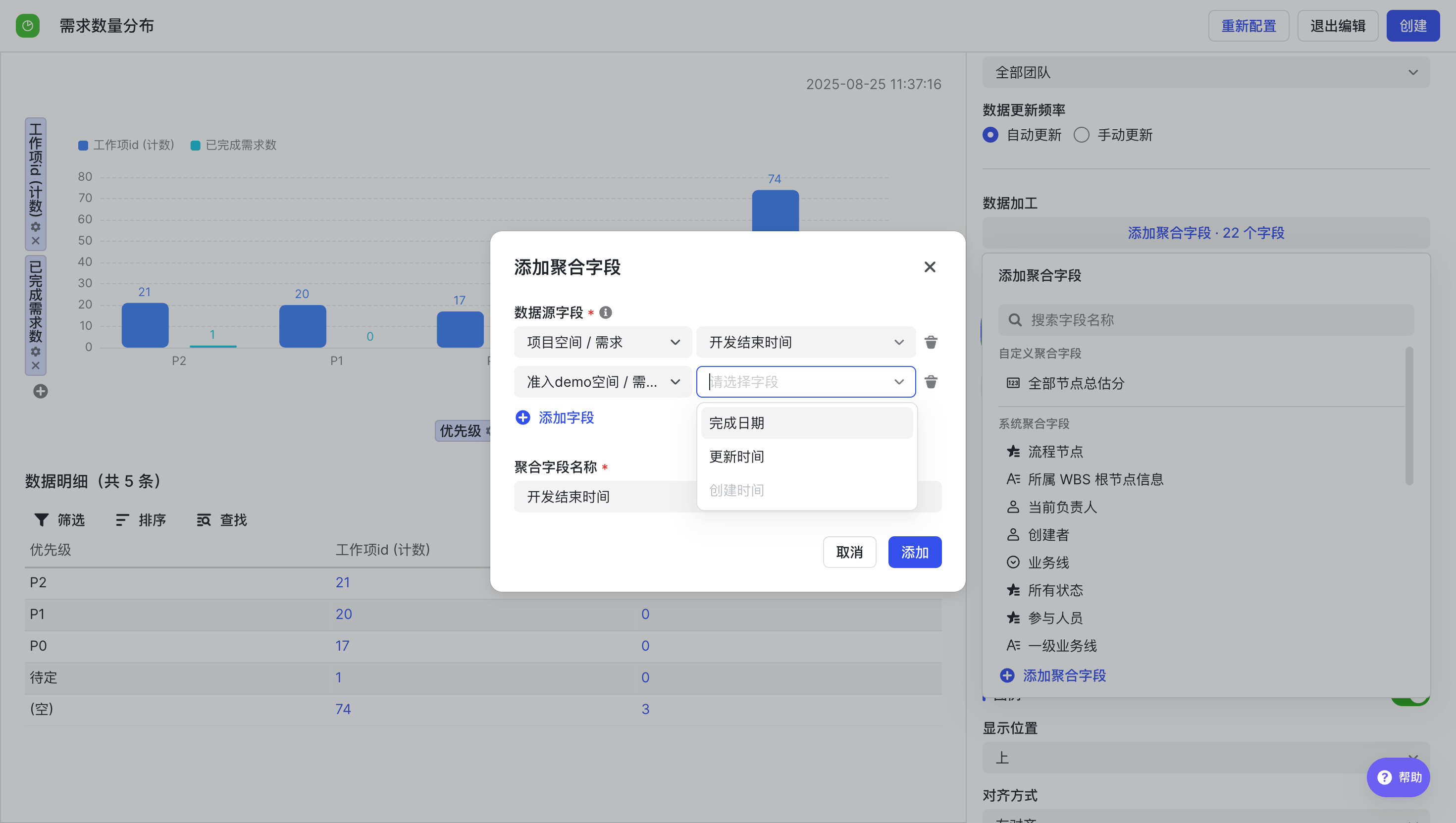The width and height of the screenshot is (1456, 823).
Task: Remove the 工作项id (计数) axis pill
Action: (36, 241)
